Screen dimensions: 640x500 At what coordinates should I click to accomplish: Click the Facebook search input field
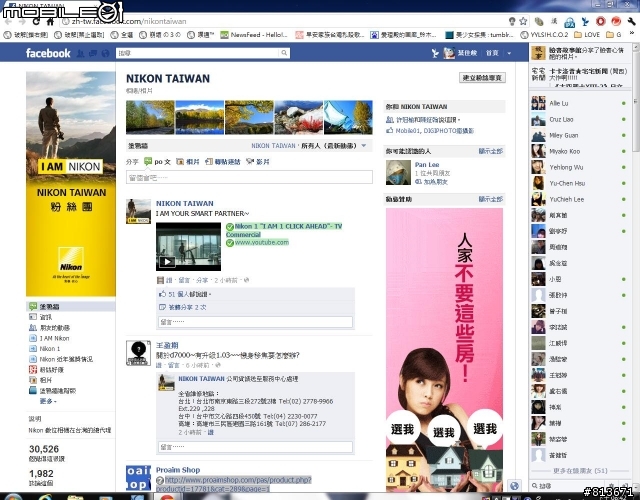(x=198, y=53)
